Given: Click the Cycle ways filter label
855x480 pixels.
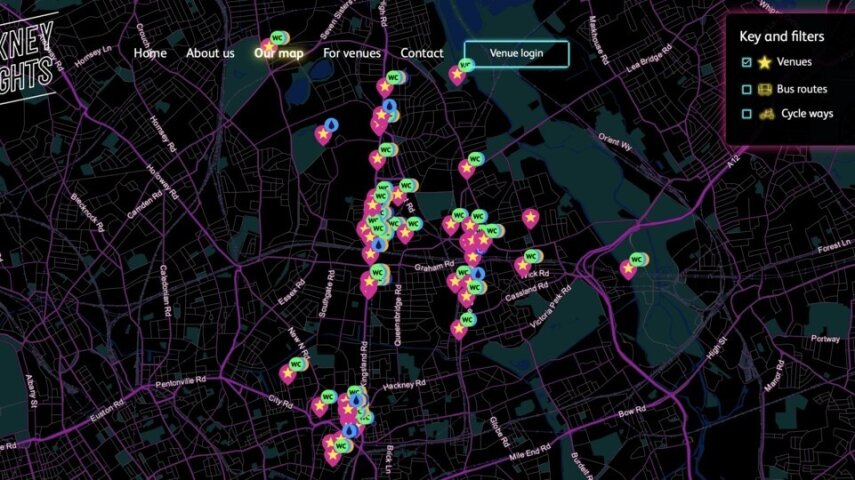Looking at the screenshot, I should pos(807,113).
